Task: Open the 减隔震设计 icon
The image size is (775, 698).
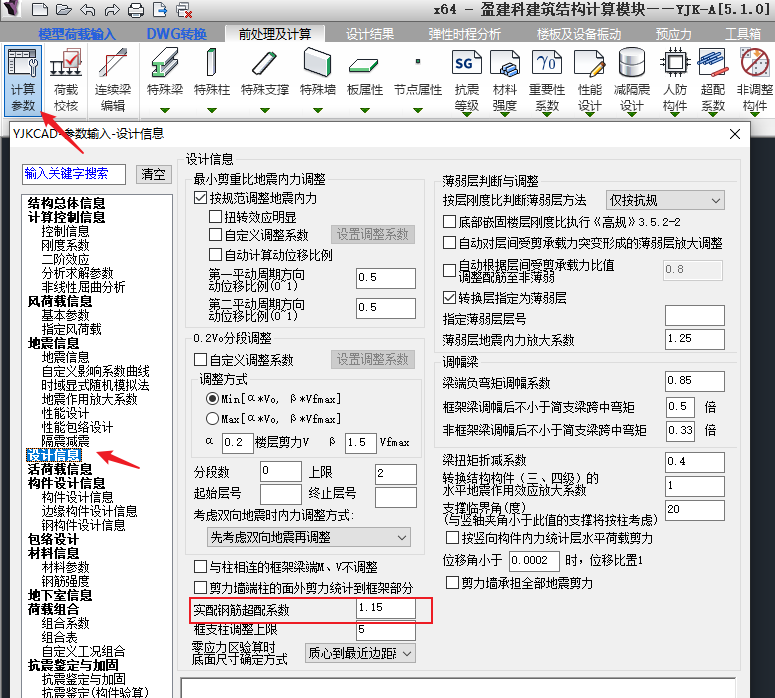Action: coord(632,62)
